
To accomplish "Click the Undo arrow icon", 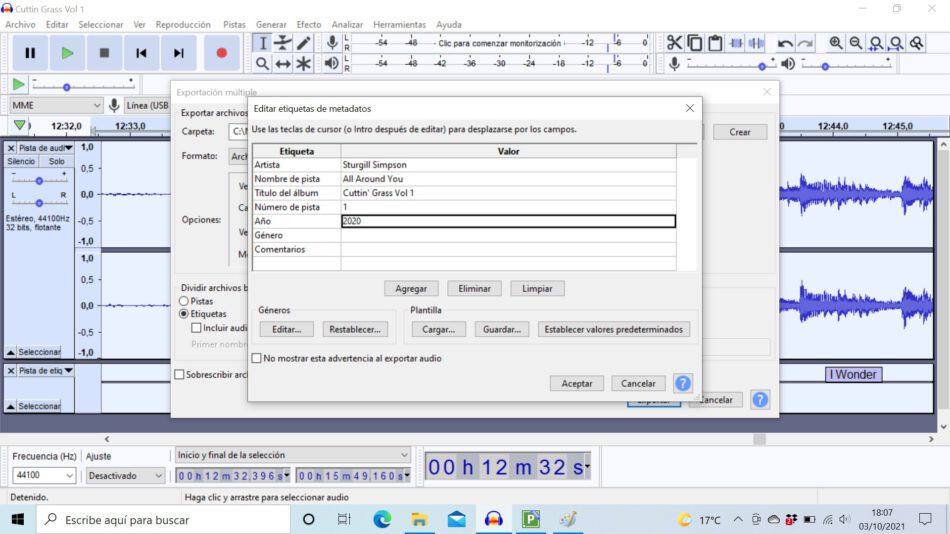I will [x=785, y=43].
